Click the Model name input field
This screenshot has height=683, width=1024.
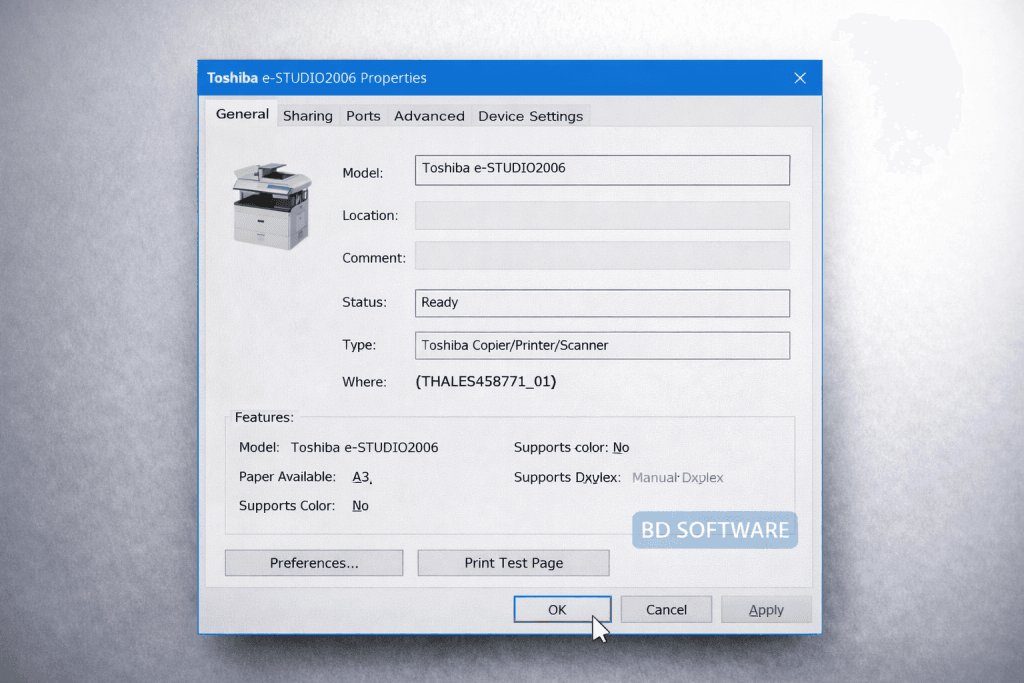point(602,170)
